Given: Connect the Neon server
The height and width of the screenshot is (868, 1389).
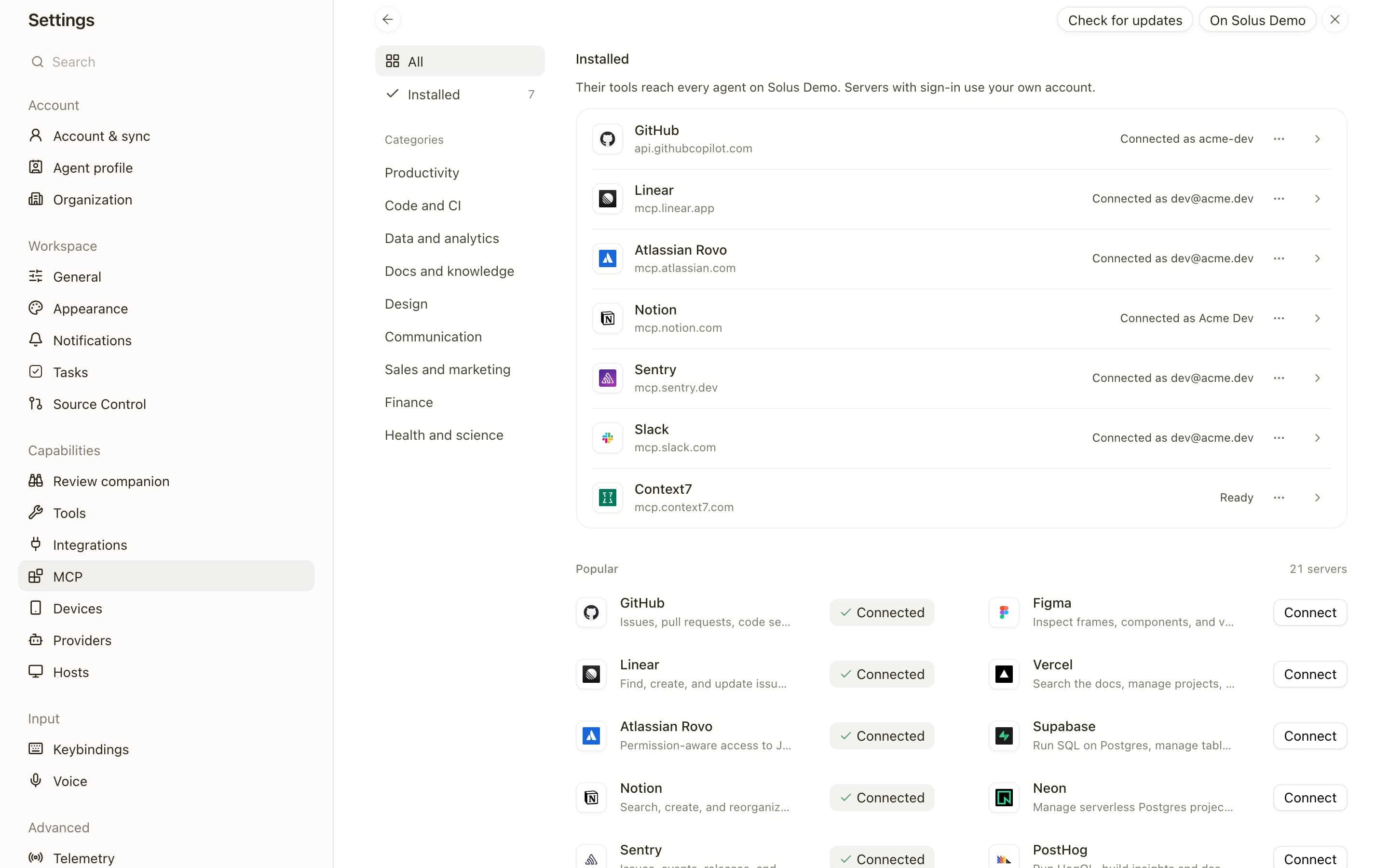Looking at the screenshot, I should [1310, 798].
